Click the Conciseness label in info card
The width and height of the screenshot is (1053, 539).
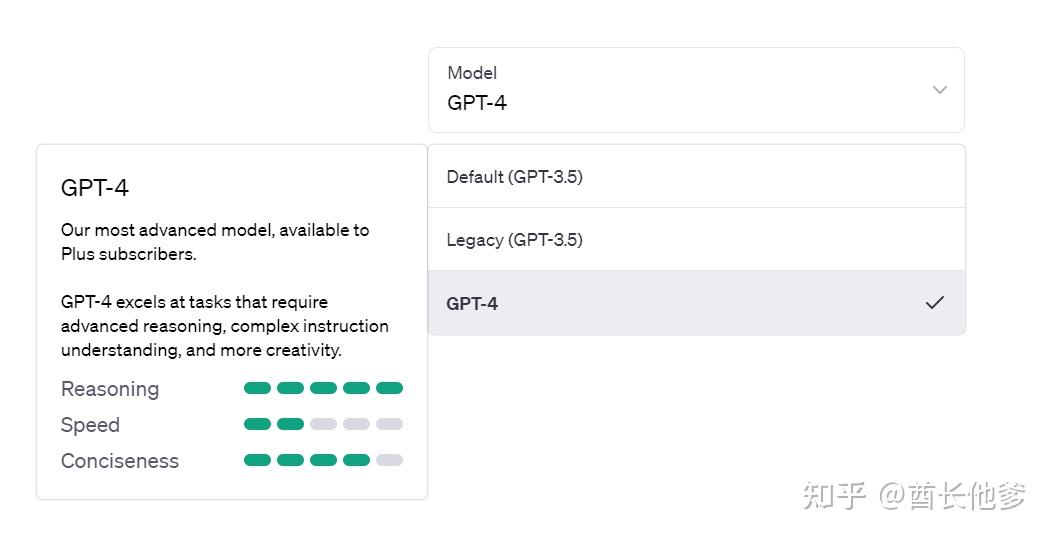tap(120, 461)
